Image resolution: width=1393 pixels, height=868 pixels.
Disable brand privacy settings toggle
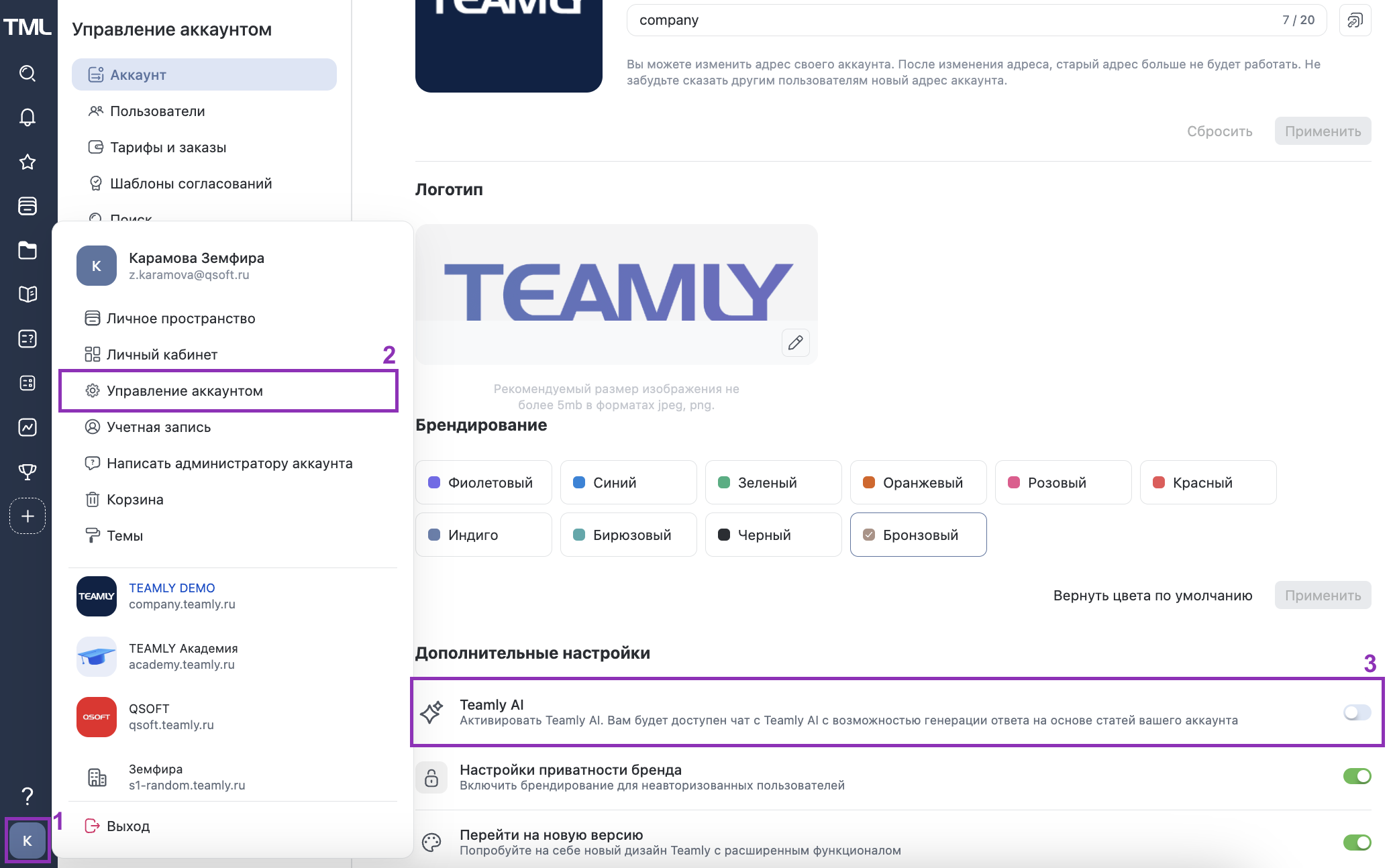click(1356, 776)
